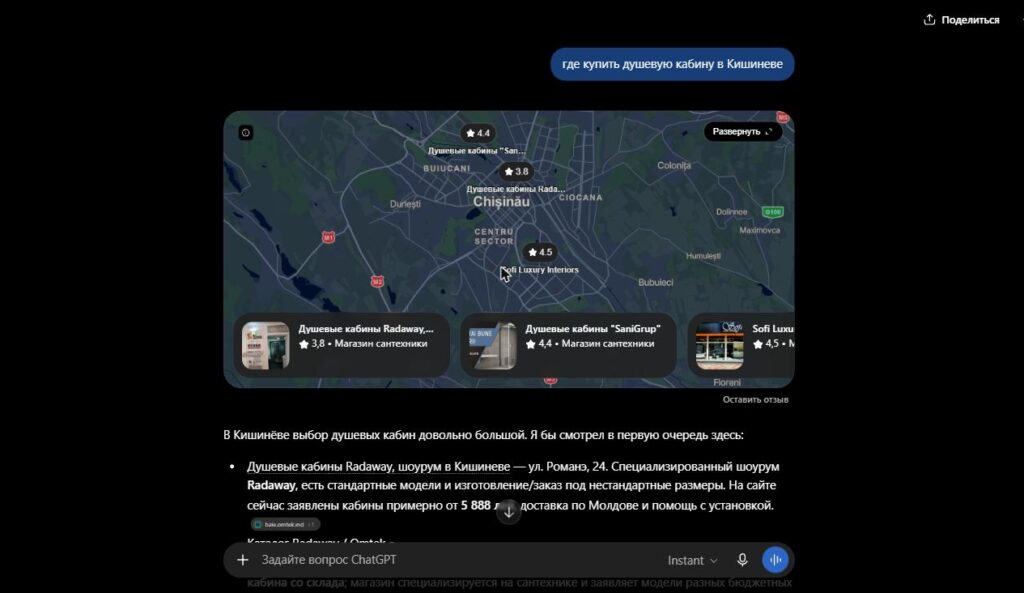1024x593 pixels.
Task: Expand the map with Развернуть button
Action: coord(743,131)
